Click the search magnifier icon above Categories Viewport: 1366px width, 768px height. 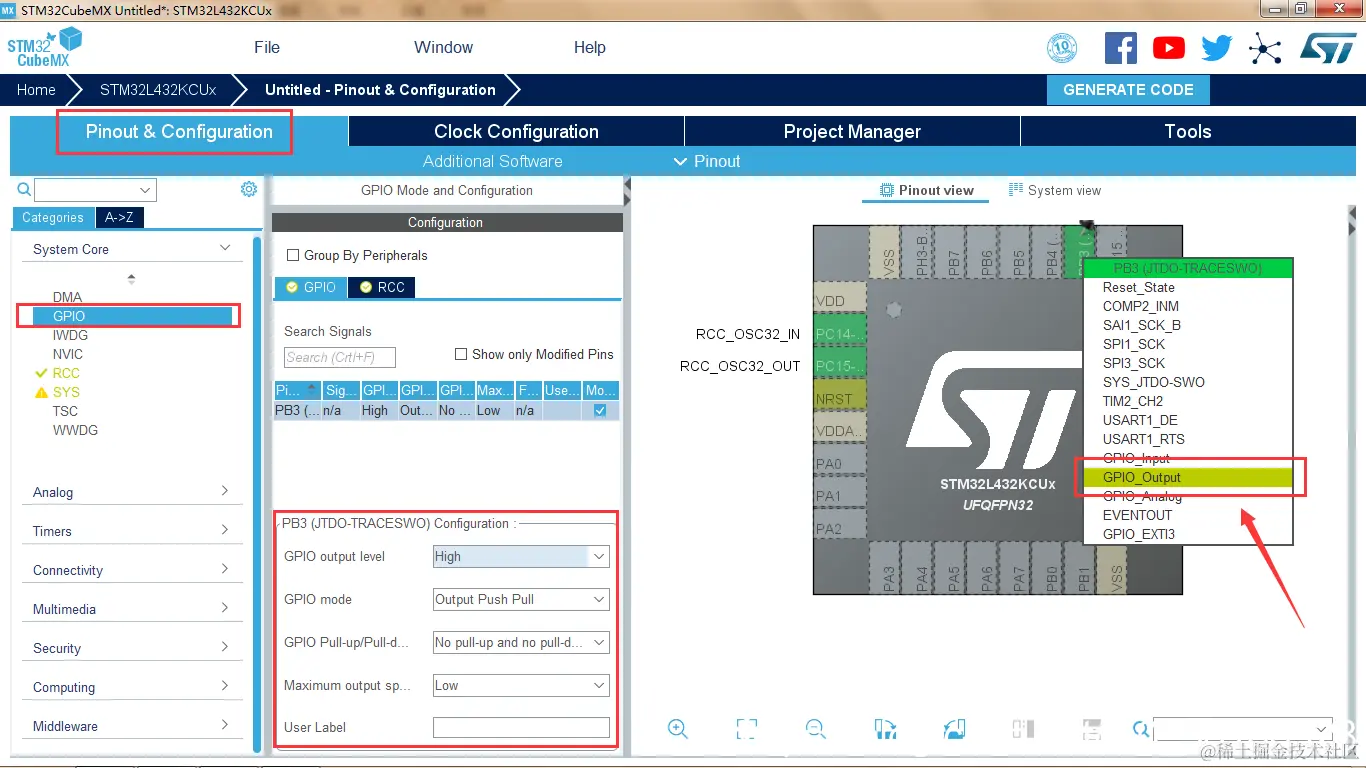tap(24, 189)
